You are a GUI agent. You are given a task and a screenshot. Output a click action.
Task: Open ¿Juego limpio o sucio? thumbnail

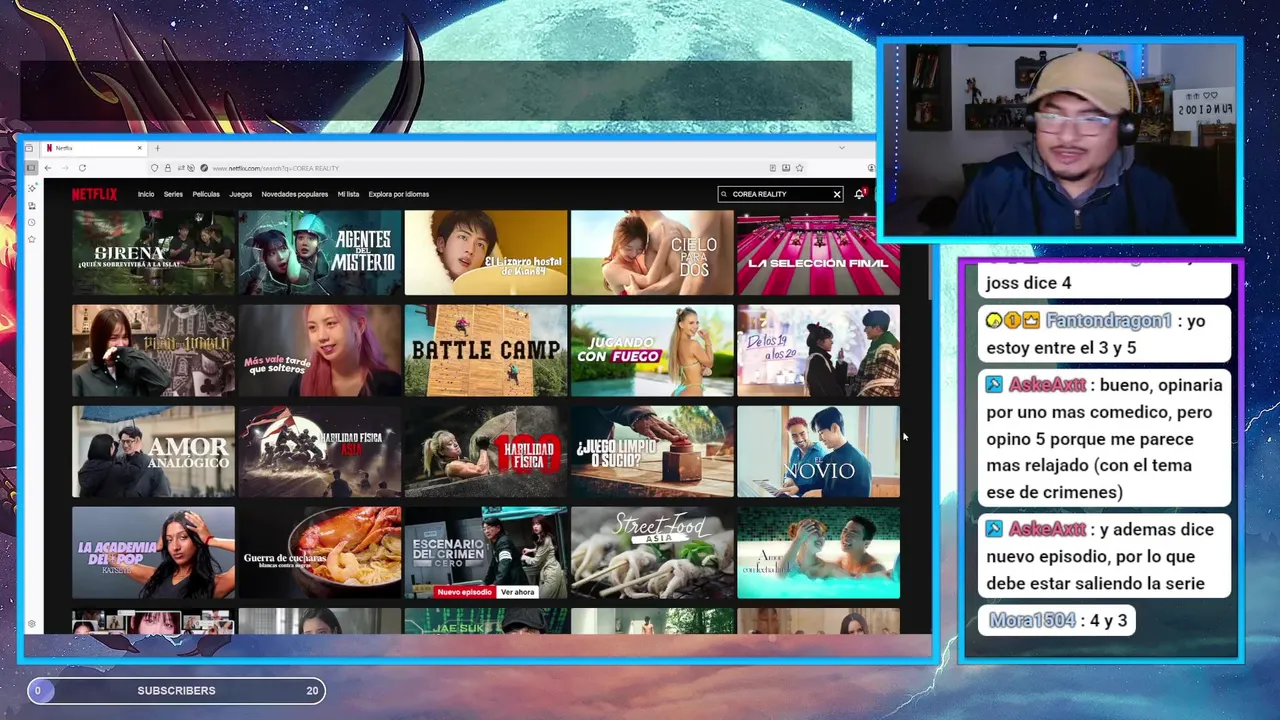coord(652,451)
